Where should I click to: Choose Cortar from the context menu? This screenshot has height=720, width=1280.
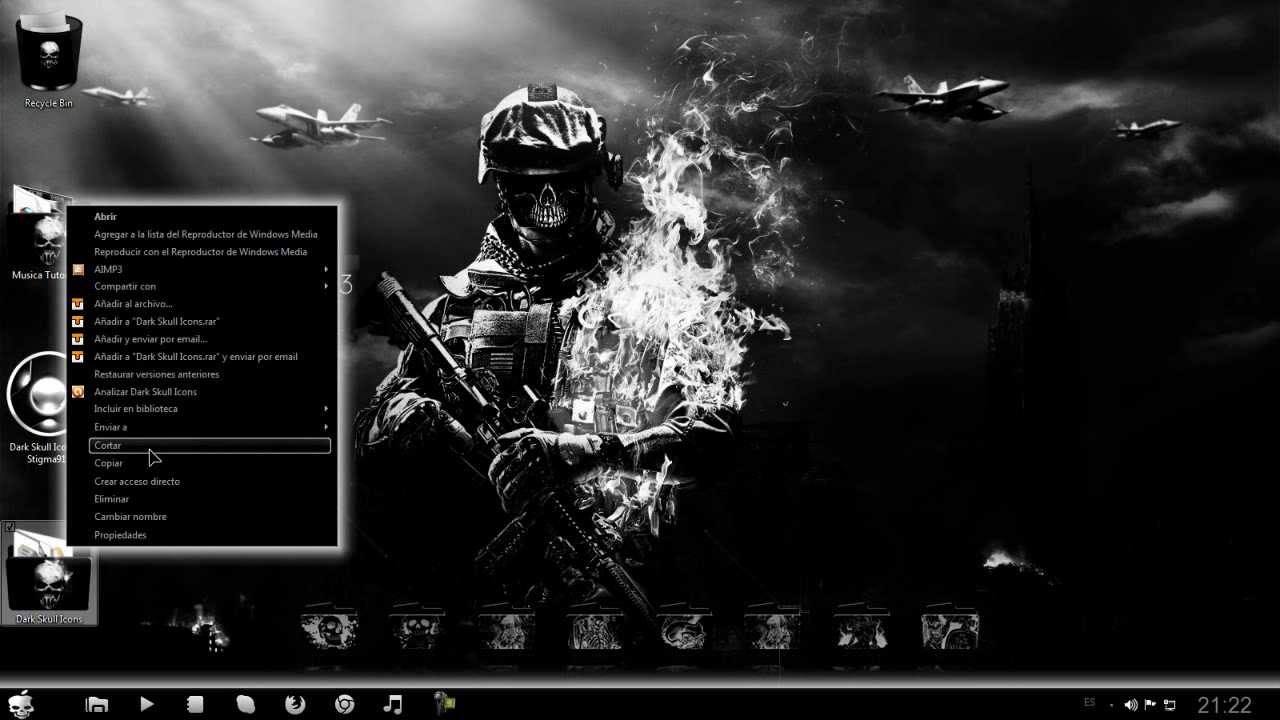pos(209,446)
